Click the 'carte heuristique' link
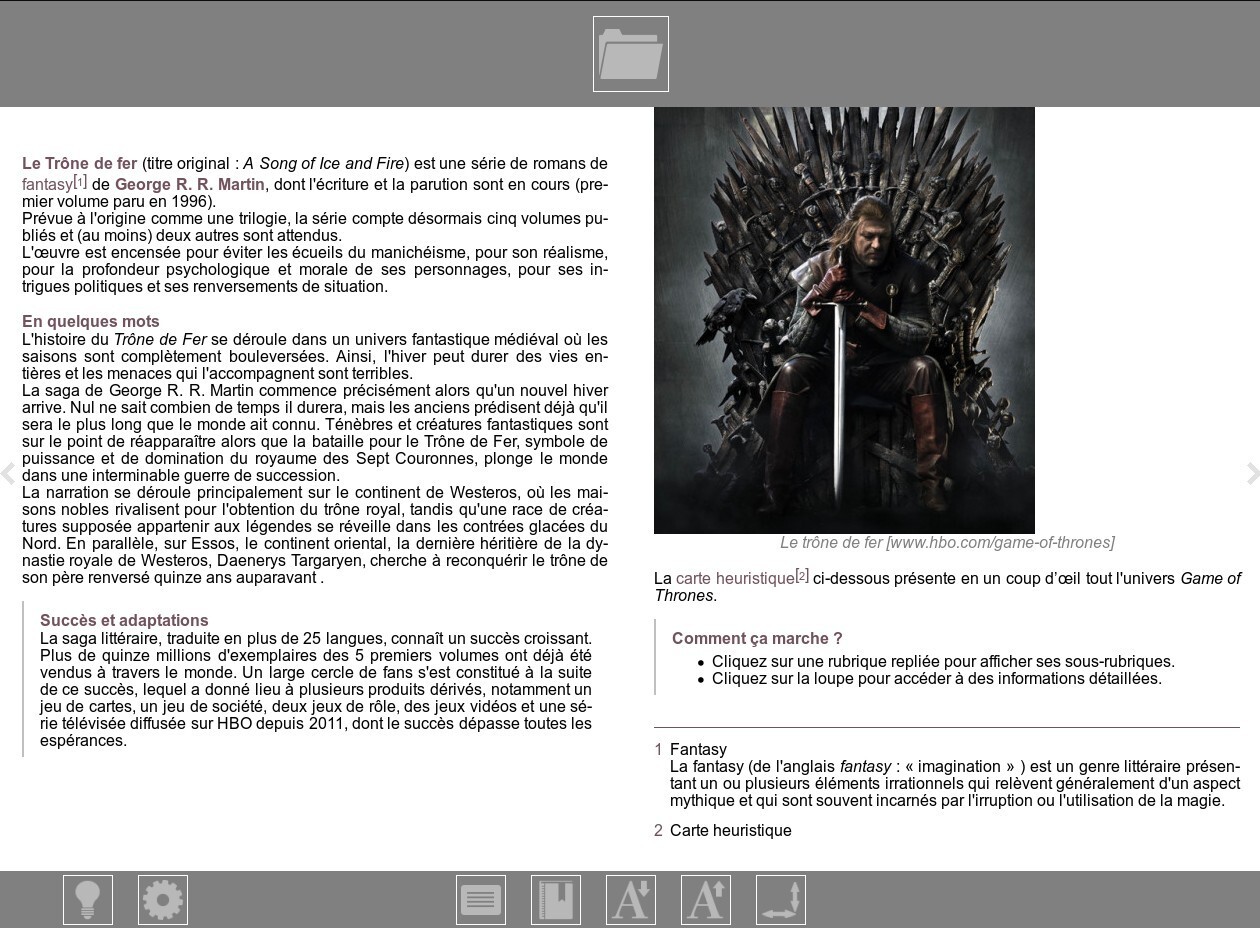The height and width of the screenshot is (928, 1260). [735, 579]
